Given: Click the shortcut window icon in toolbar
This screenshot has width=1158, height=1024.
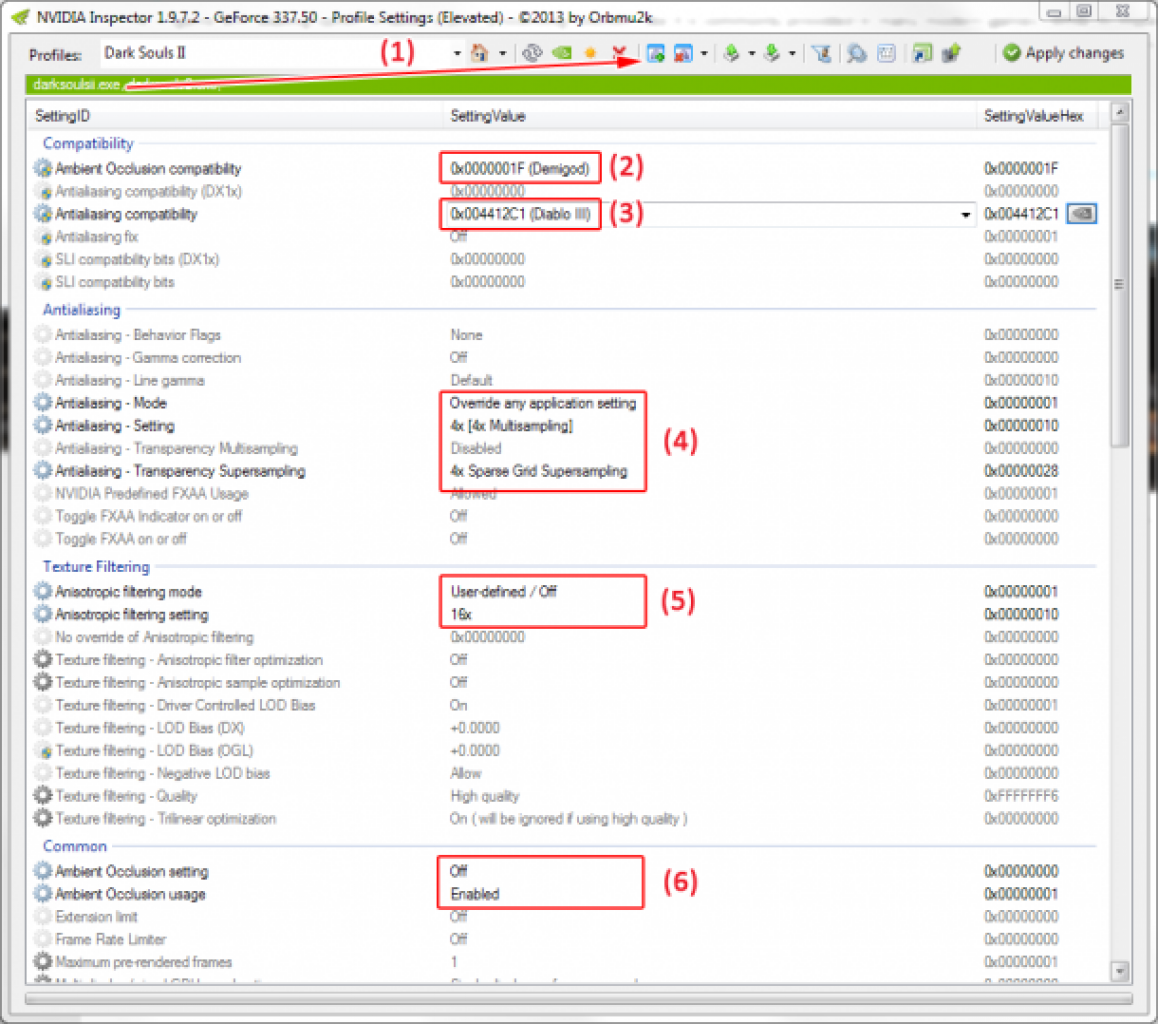Looking at the screenshot, I should click(x=922, y=53).
